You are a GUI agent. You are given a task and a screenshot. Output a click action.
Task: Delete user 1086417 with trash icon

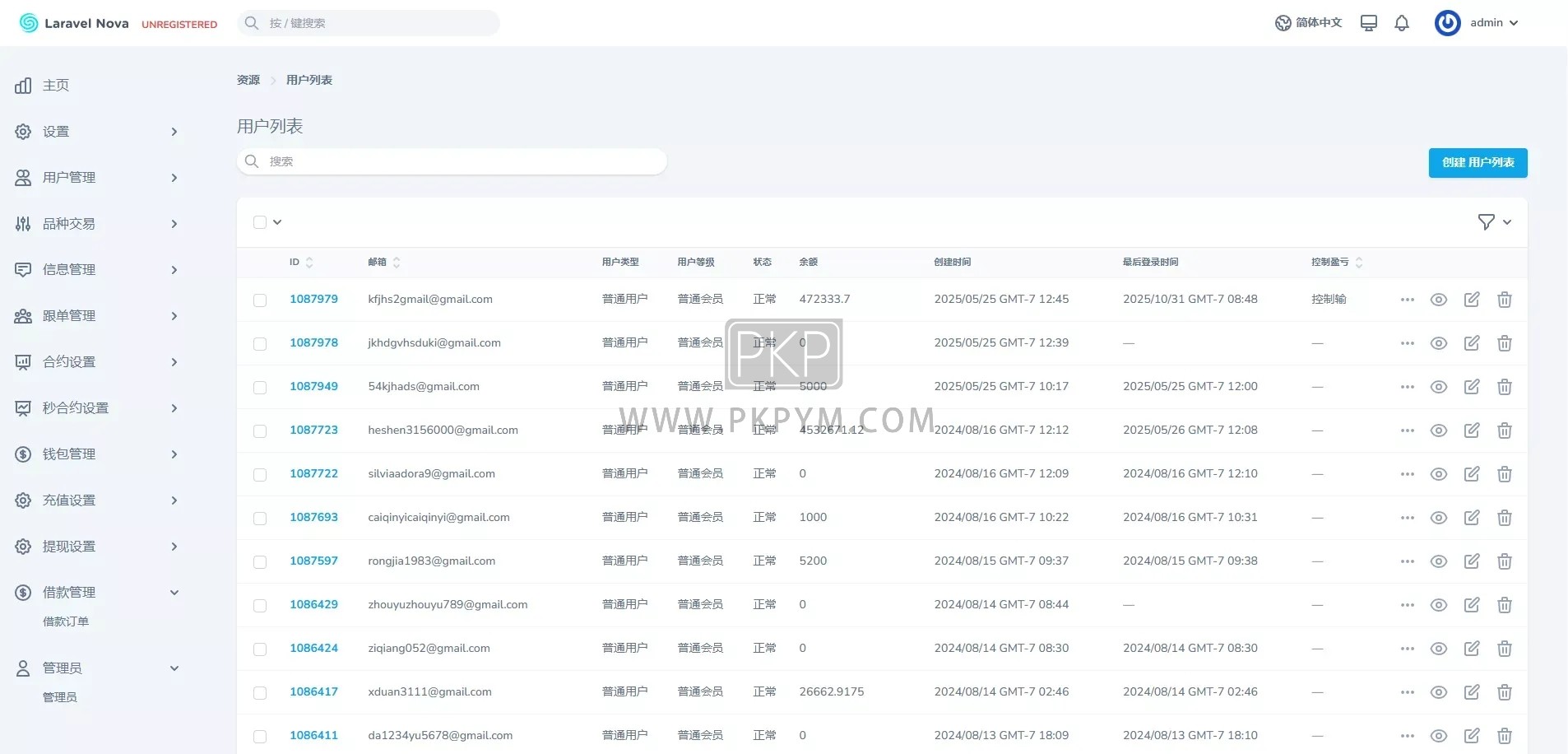pyautogui.click(x=1505, y=692)
